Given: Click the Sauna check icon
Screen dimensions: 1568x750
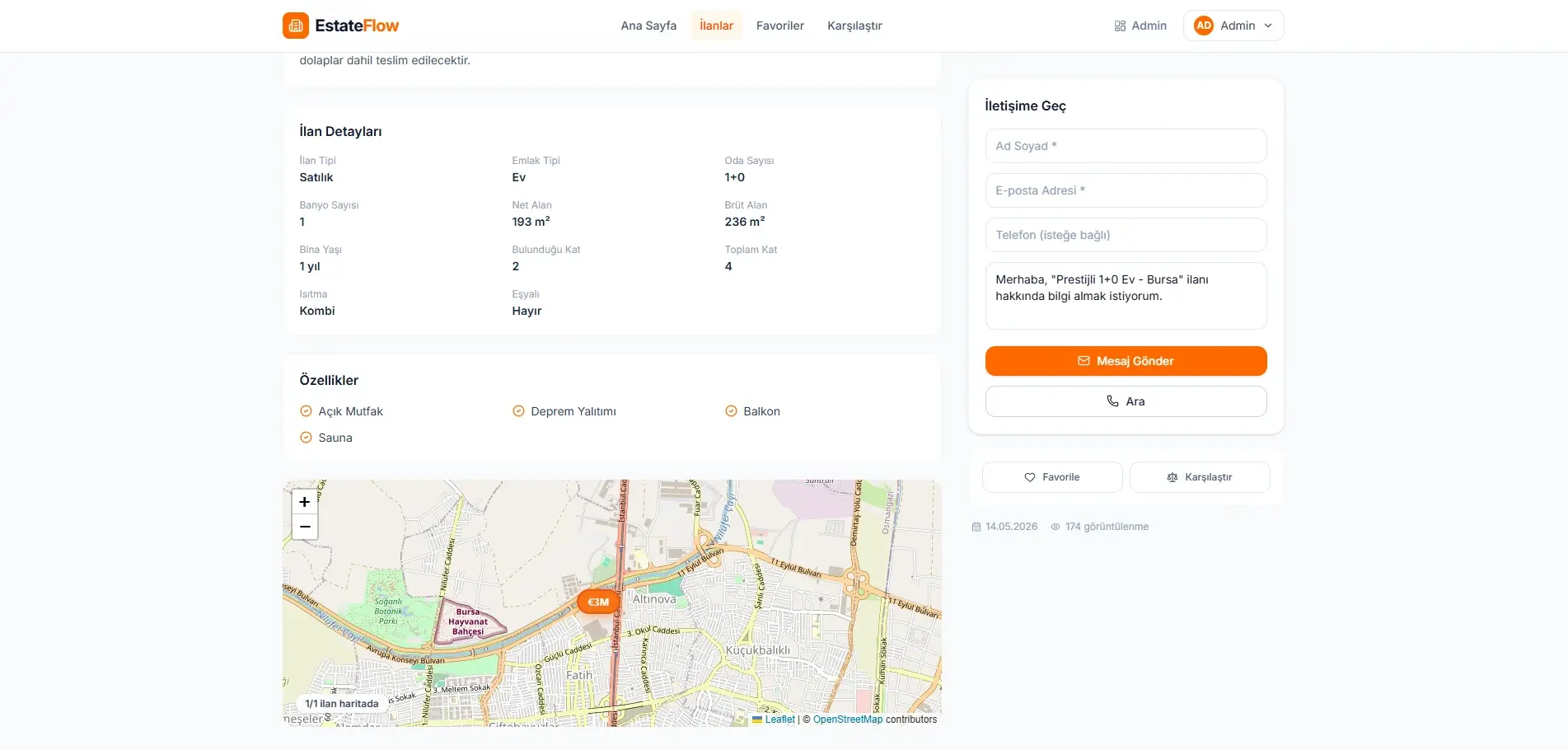Looking at the screenshot, I should pyautogui.click(x=306, y=438).
